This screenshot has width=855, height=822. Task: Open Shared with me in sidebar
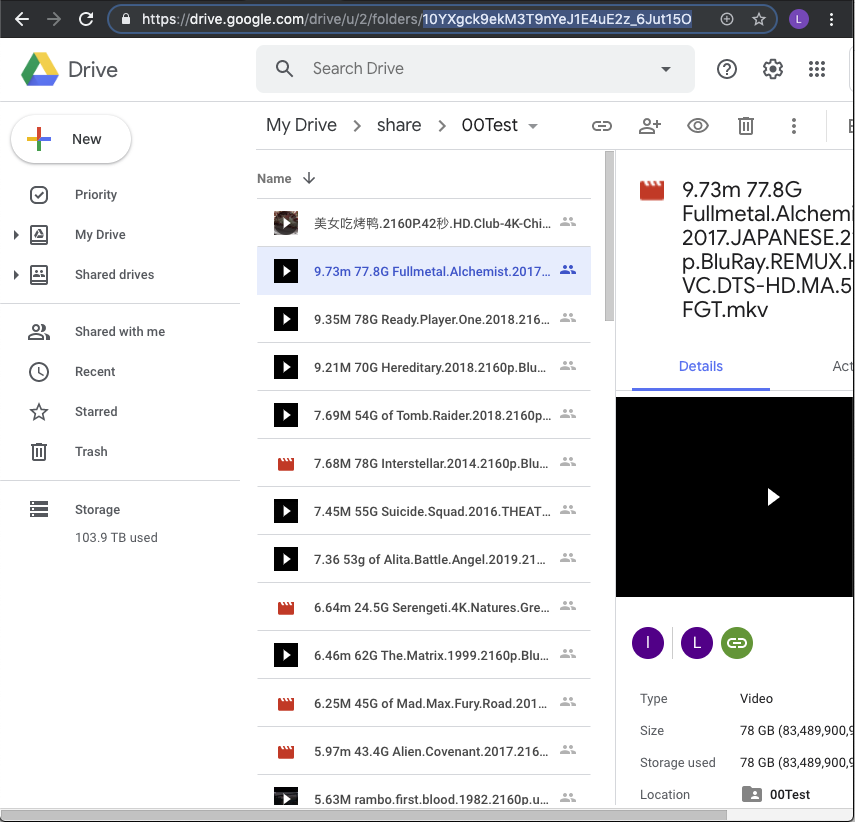pos(119,332)
